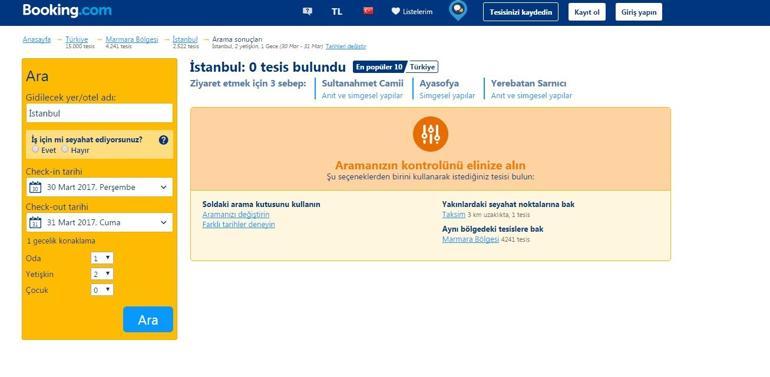Viewport: 770px width, 377px height.
Task: Select the En popüler 10 tab
Action: pyautogui.click(x=380, y=67)
